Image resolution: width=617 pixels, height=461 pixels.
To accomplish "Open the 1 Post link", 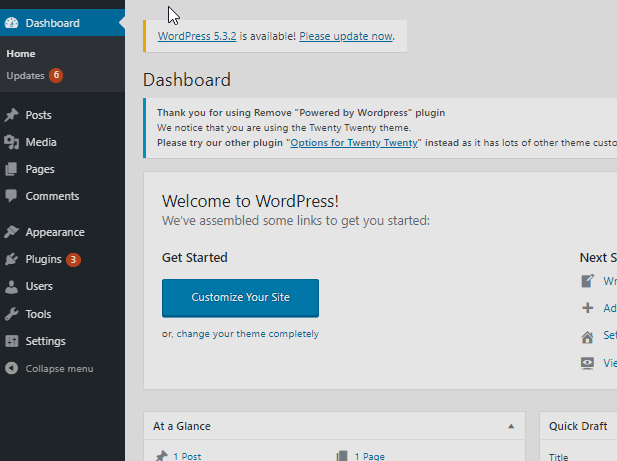I will coord(187,456).
